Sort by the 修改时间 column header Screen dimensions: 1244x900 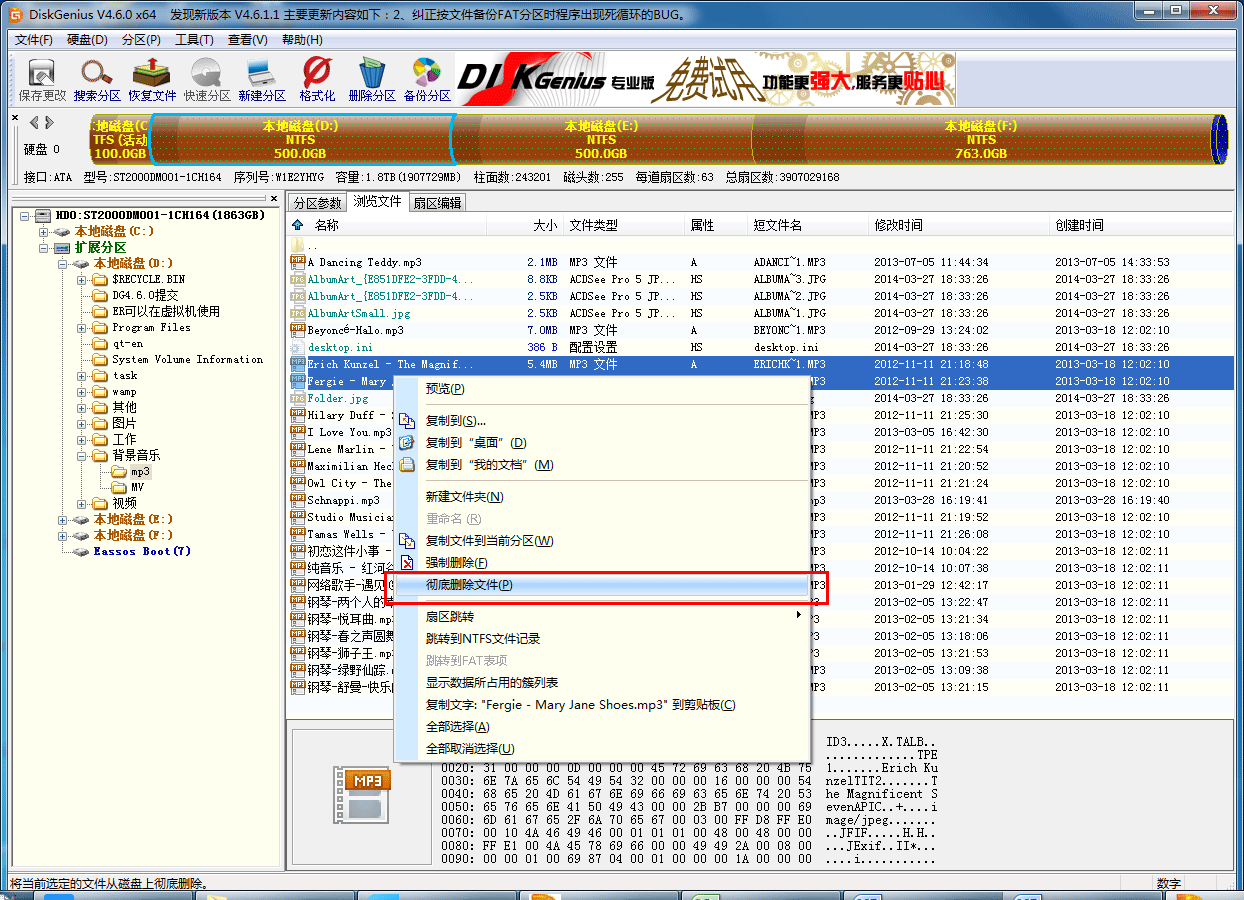(959, 225)
